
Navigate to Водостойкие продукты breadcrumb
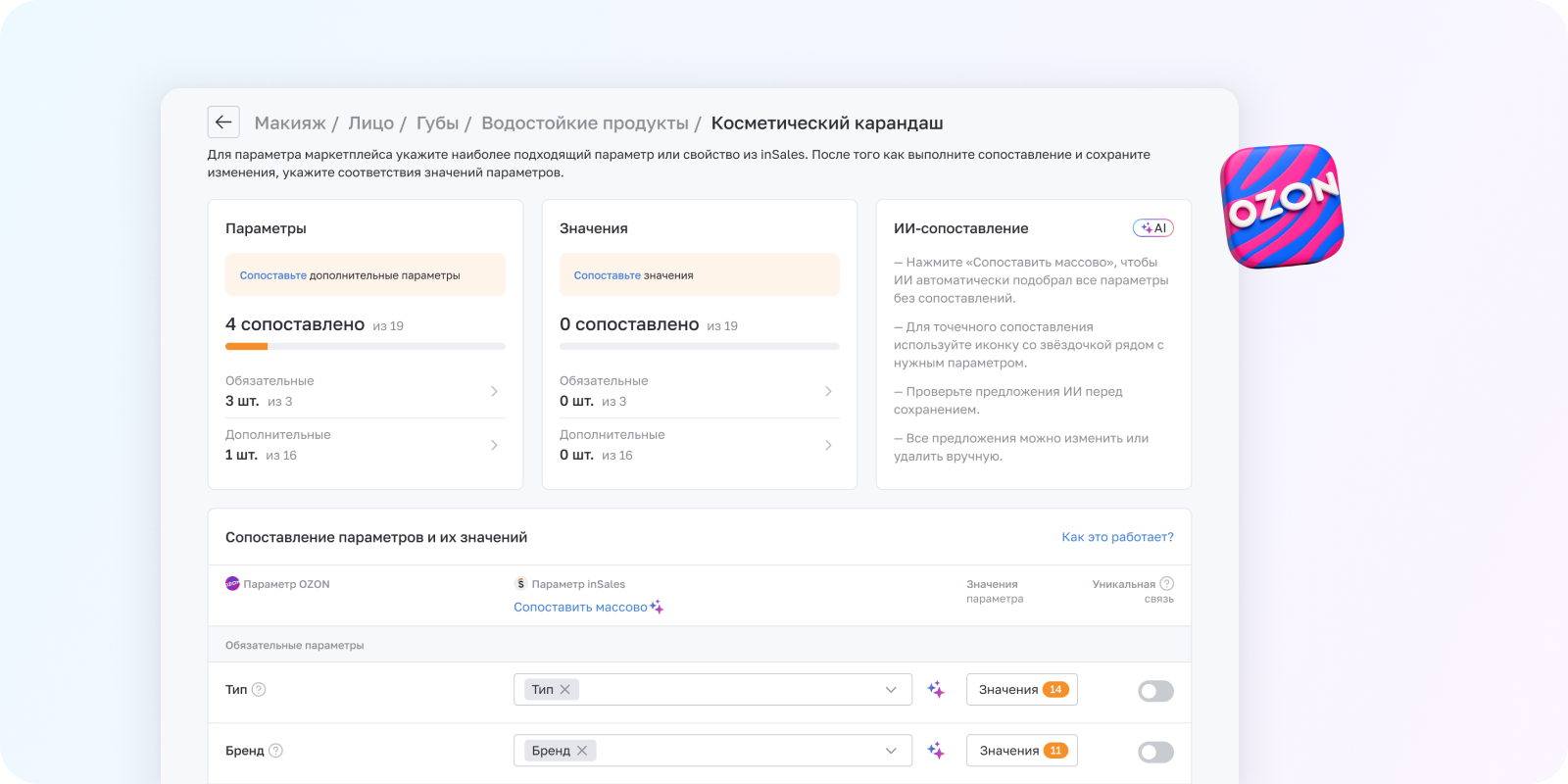(585, 123)
